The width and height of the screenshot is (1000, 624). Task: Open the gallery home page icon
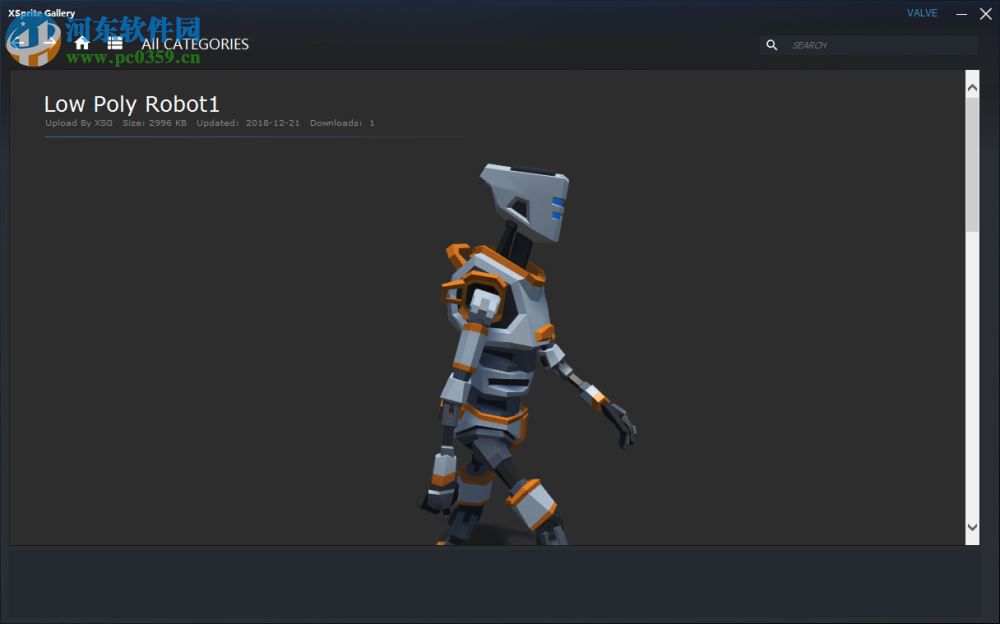pos(82,43)
